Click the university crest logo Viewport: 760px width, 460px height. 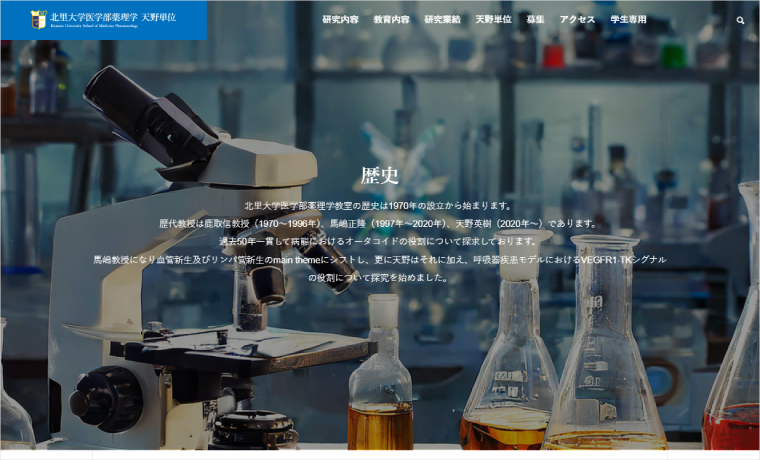pos(38,18)
